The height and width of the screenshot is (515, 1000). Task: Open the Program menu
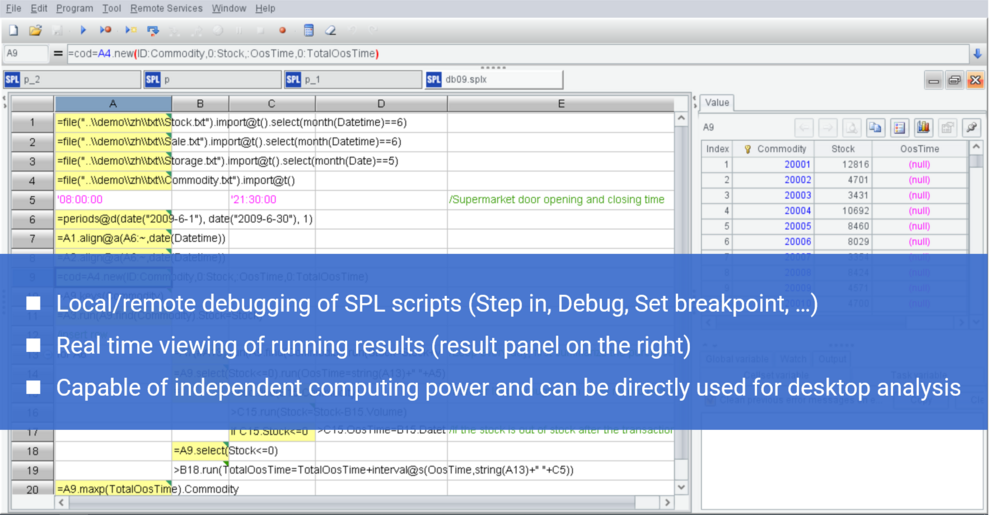[74, 8]
